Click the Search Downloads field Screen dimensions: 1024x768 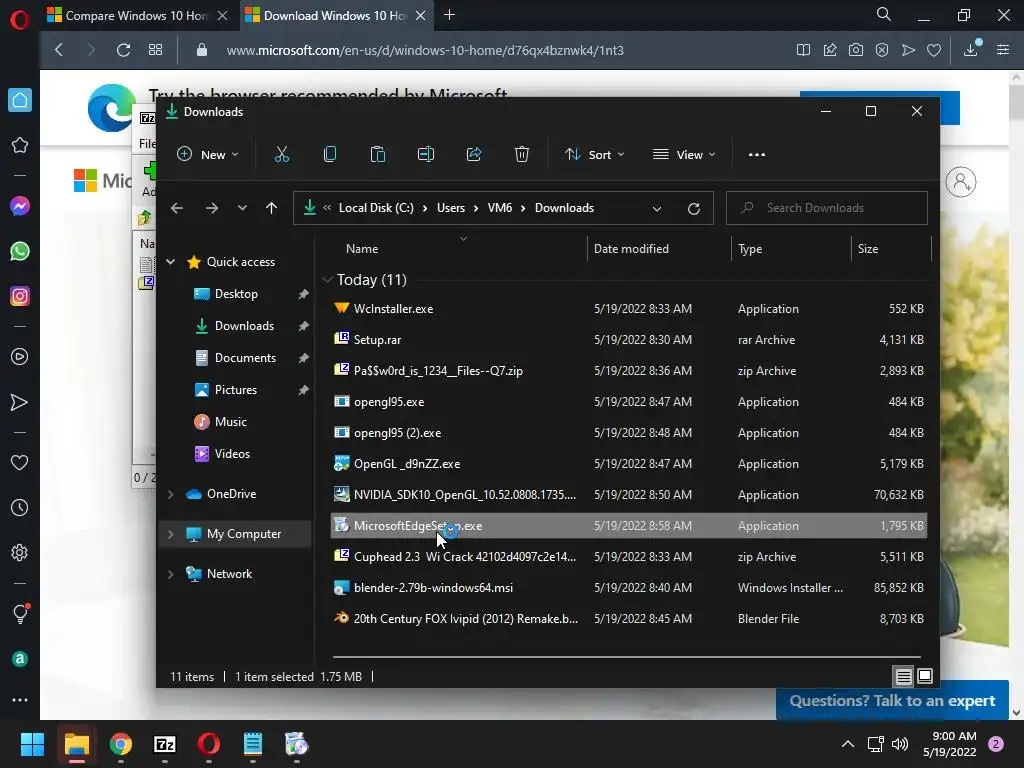pos(827,208)
